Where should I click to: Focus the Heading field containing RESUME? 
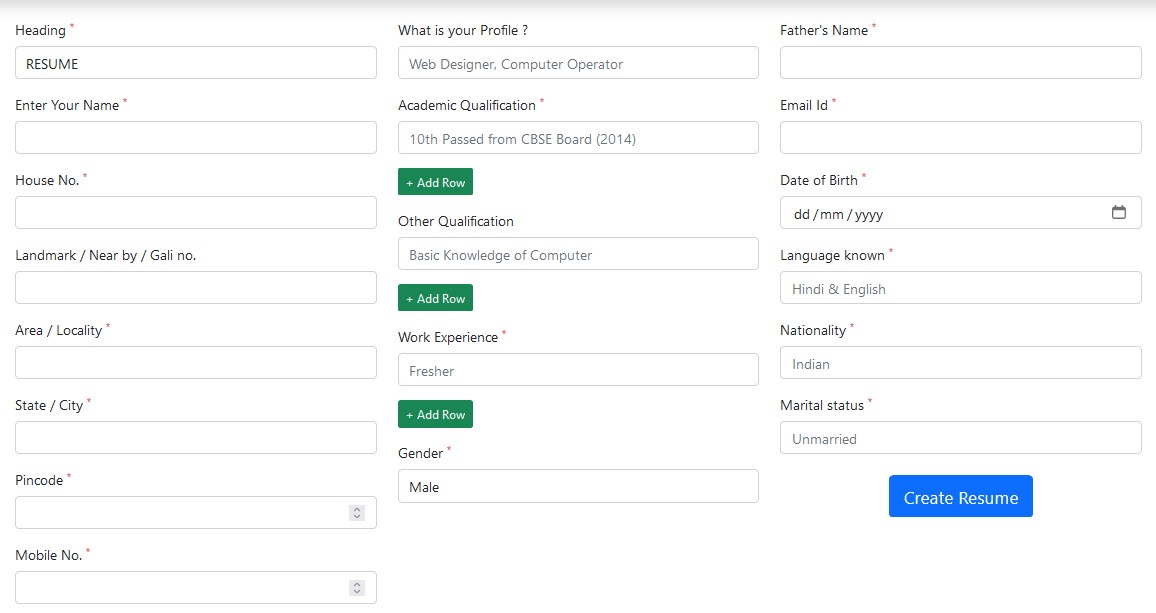tap(195, 63)
